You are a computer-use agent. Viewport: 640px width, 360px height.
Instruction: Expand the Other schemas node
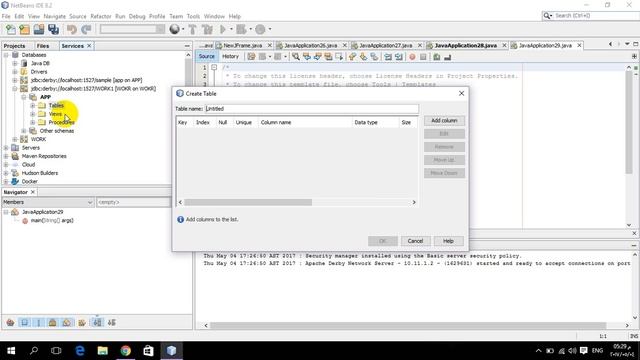[24, 131]
